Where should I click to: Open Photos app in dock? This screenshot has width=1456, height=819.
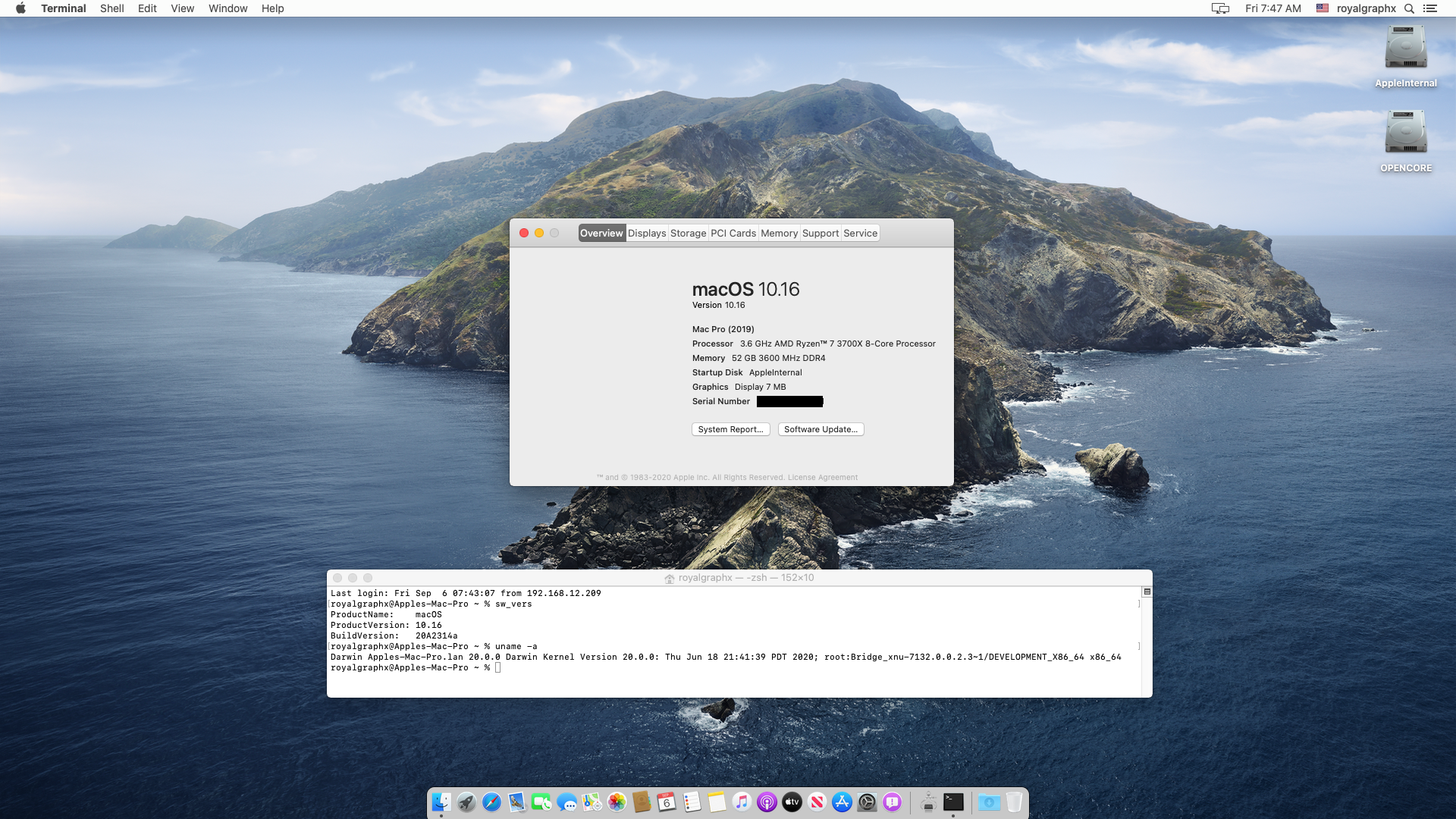(617, 802)
